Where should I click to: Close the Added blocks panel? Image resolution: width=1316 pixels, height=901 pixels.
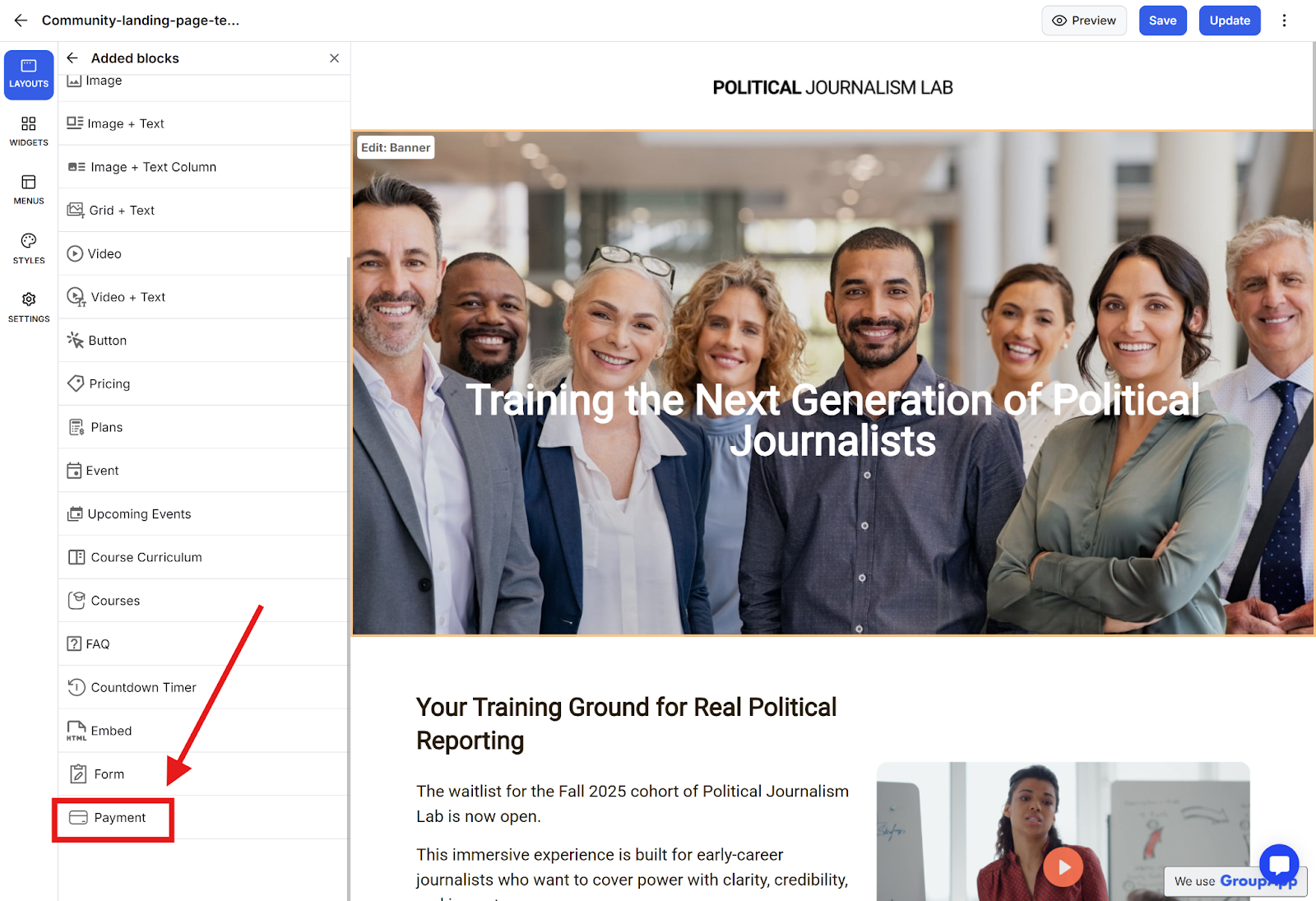pos(334,58)
